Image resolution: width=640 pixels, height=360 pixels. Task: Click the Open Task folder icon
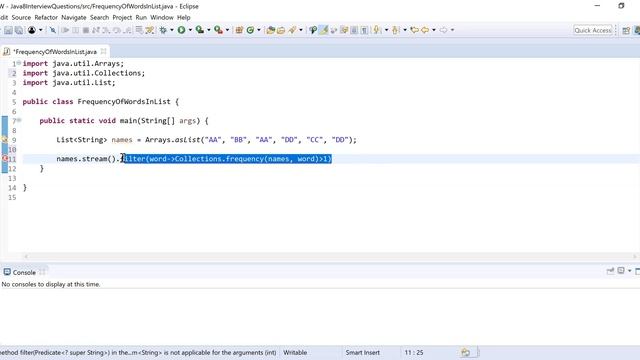point(281,30)
